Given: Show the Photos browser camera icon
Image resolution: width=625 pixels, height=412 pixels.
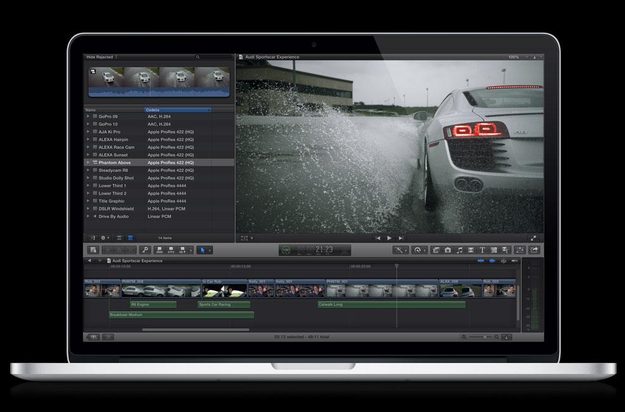Looking at the screenshot, I should click(x=448, y=250).
